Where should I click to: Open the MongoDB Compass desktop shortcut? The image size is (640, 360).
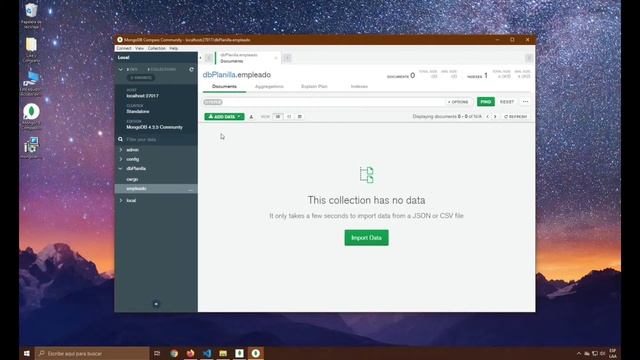(x=31, y=116)
